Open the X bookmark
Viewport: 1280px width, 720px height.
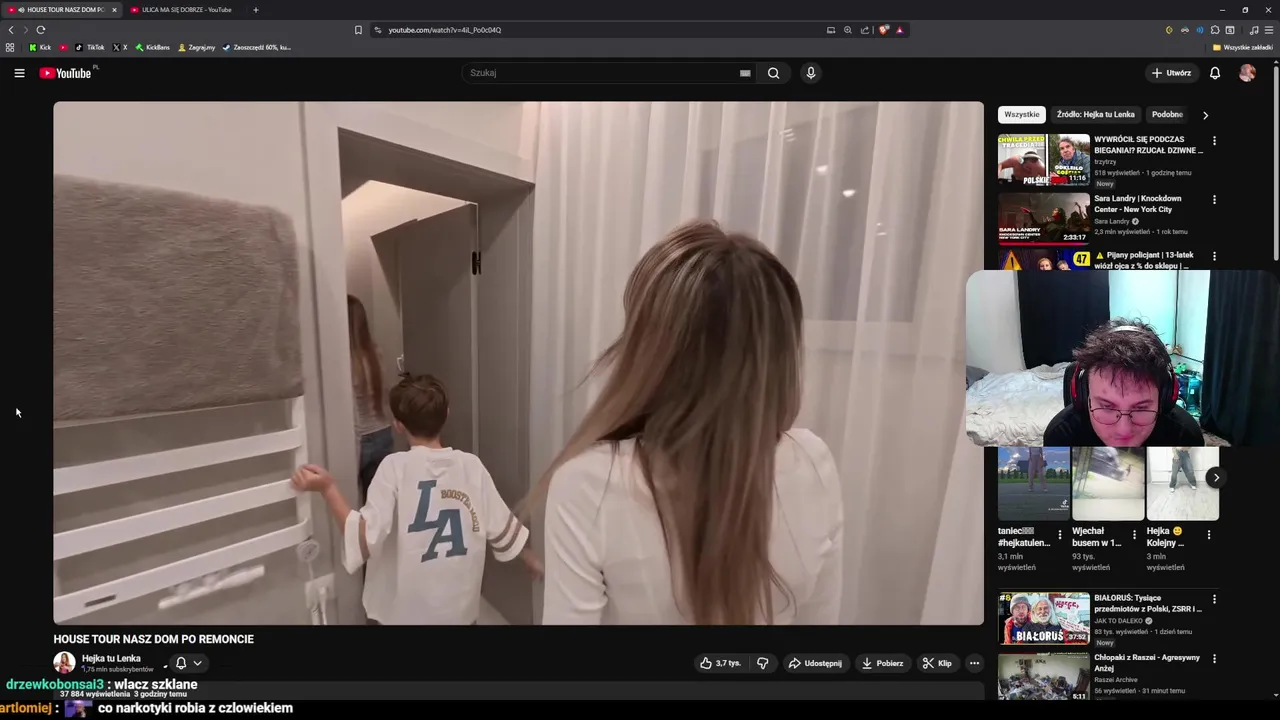pyautogui.click(x=120, y=47)
